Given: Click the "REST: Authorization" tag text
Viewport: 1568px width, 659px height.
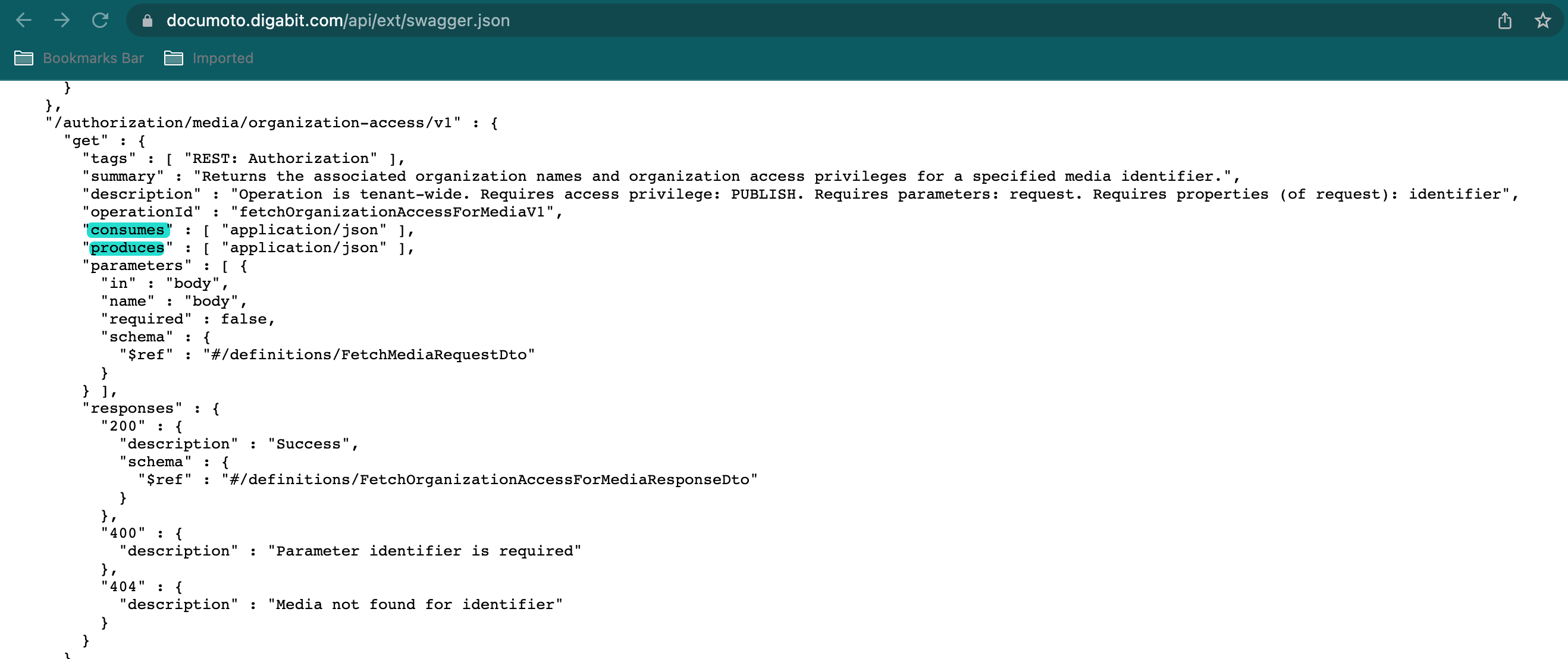Looking at the screenshot, I should [x=281, y=158].
